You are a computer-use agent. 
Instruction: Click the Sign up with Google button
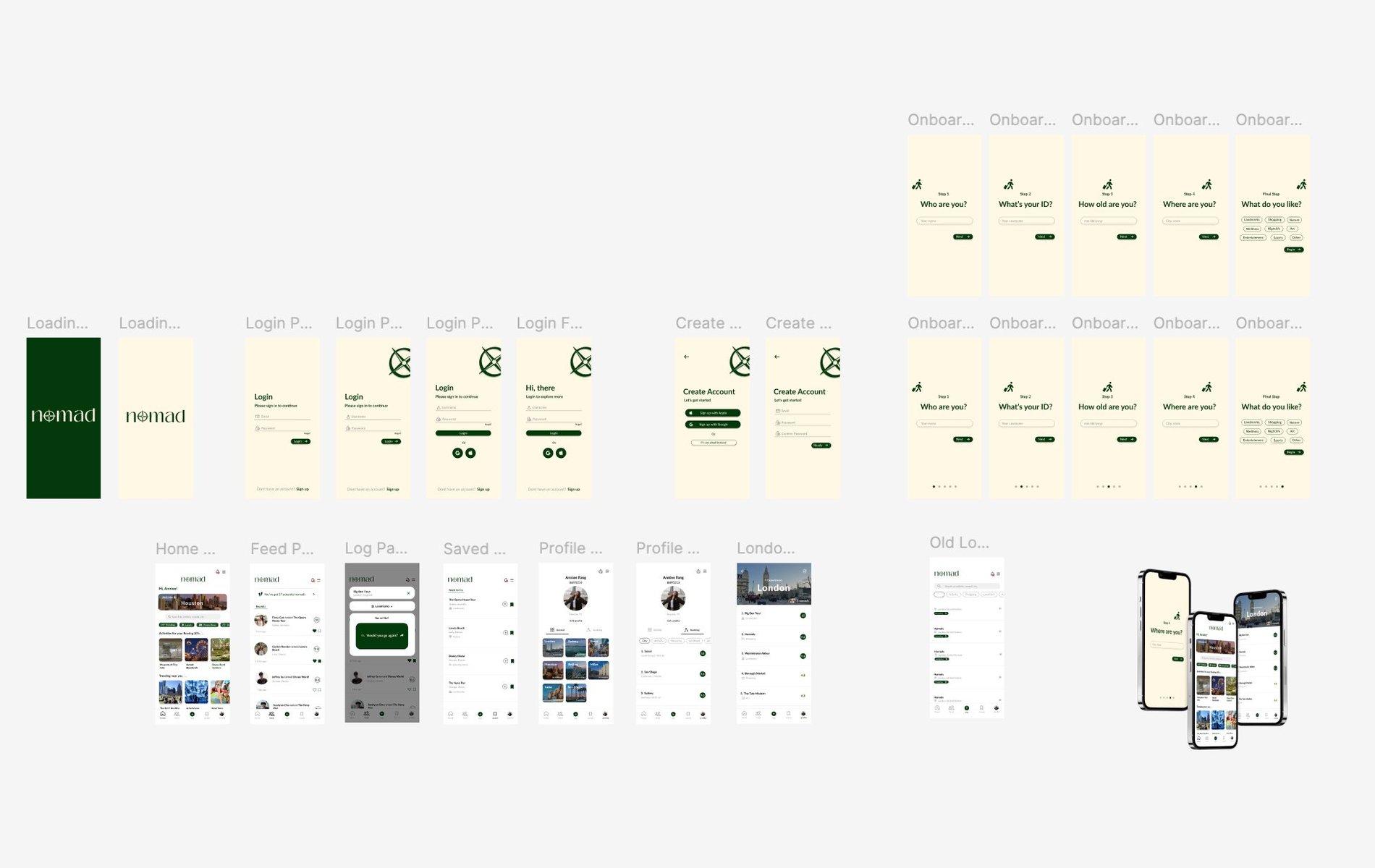(x=713, y=425)
